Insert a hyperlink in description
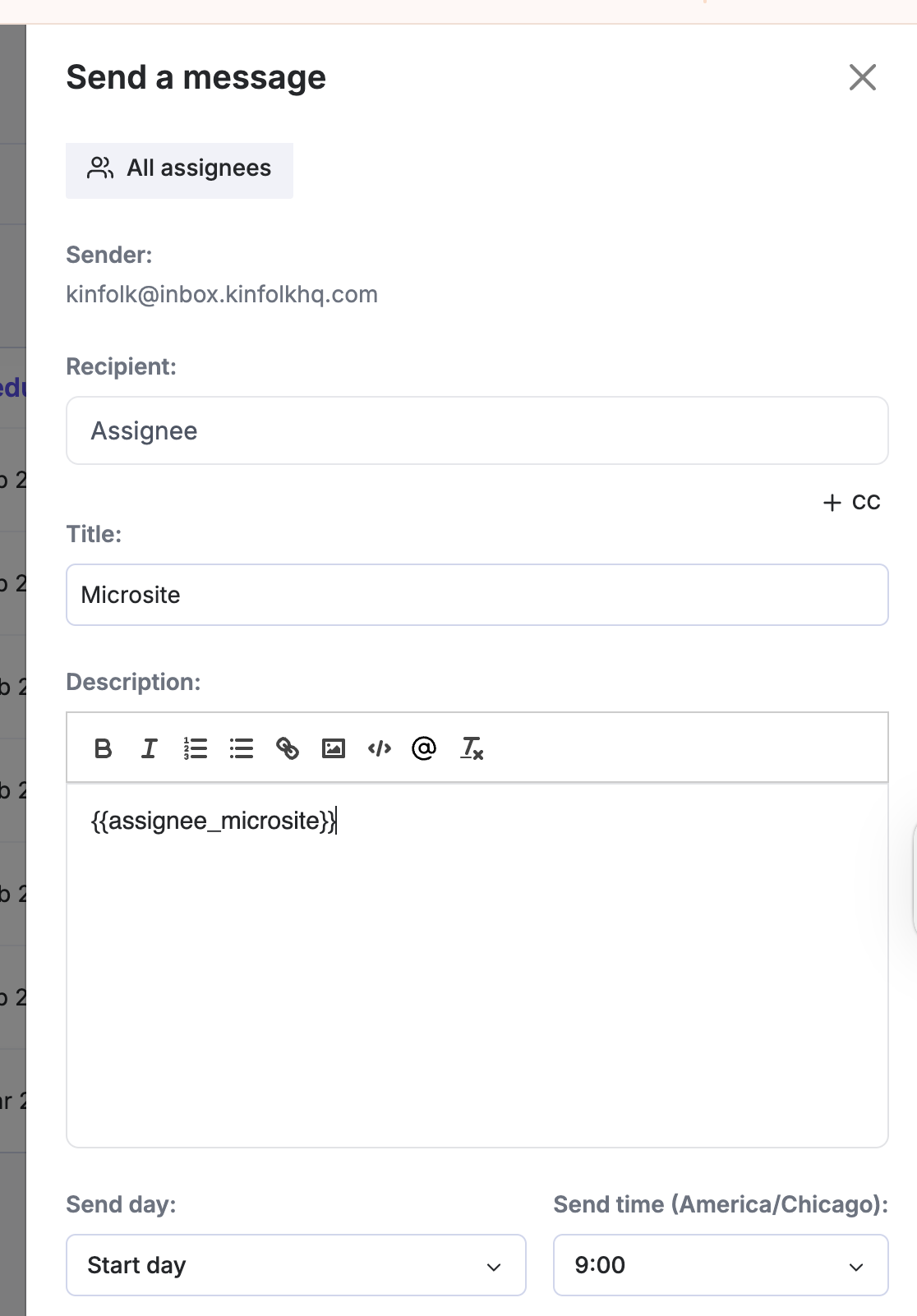 click(288, 748)
